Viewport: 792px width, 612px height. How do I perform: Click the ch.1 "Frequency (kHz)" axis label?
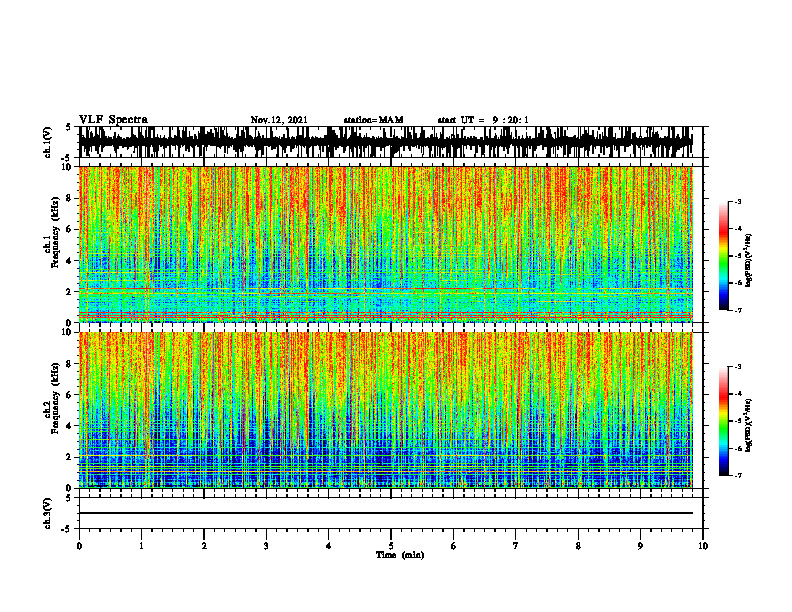pos(55,232)
